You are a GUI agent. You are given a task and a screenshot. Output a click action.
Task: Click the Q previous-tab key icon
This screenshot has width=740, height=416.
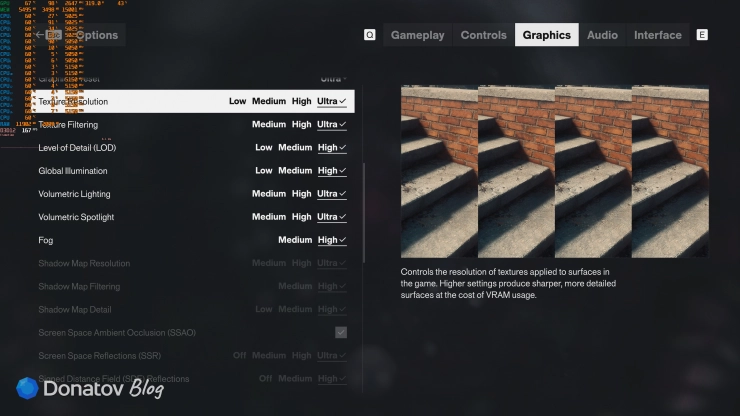[x=370, y=35]
